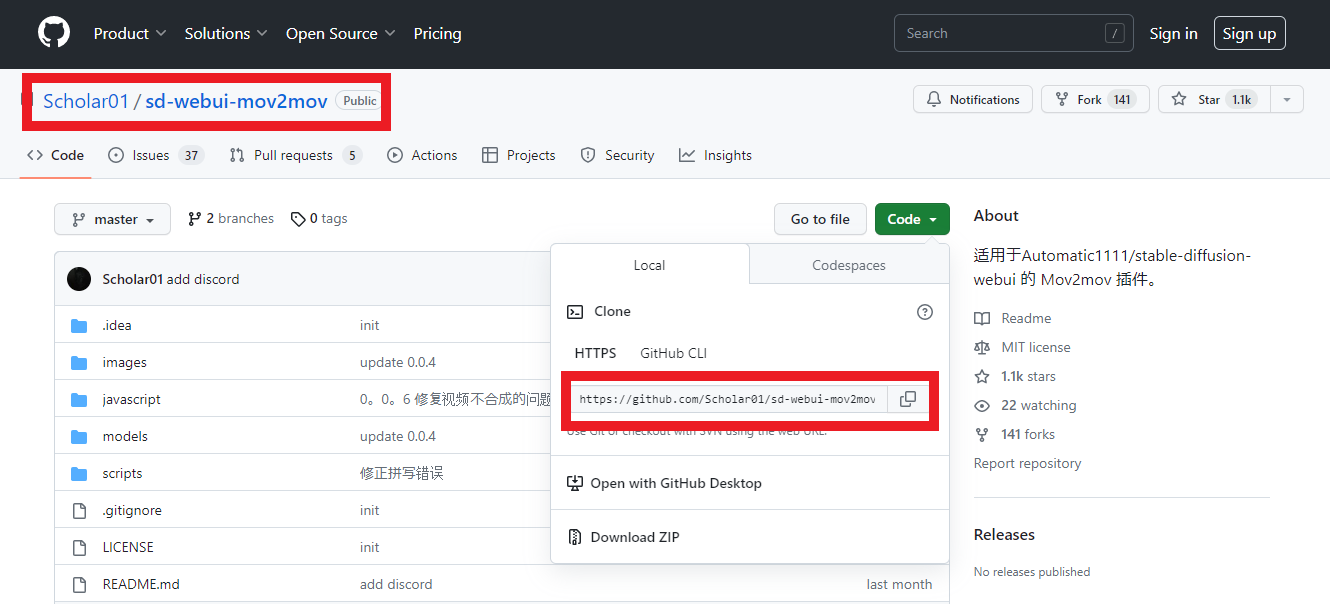Open Scholar01's avatar next to commit
1330x604 pixels.
[79, 279]
